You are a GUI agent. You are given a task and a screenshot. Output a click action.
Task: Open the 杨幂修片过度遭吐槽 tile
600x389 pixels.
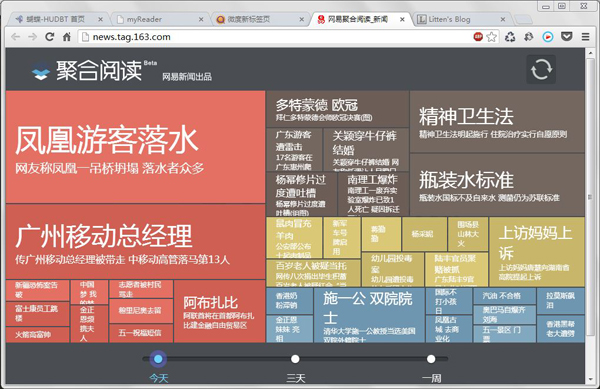(x=301, y=194)
